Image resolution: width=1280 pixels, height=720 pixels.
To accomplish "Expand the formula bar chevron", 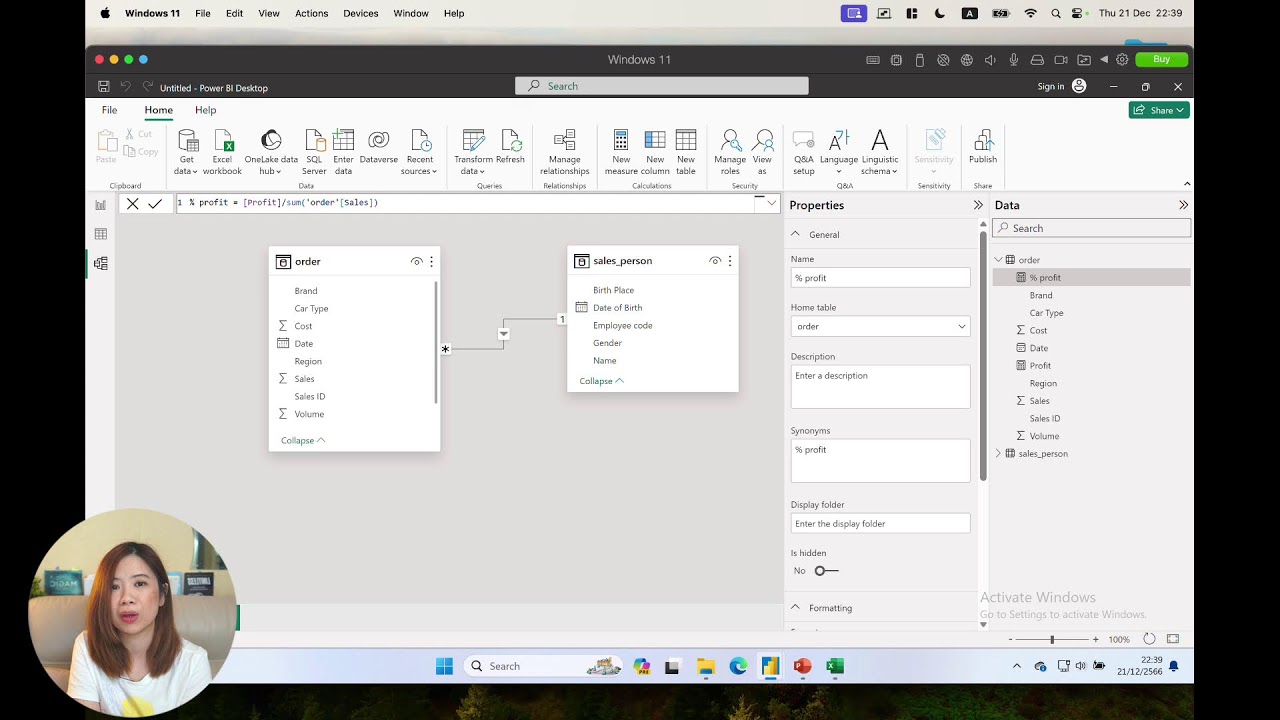I will (x=771, y=203).
